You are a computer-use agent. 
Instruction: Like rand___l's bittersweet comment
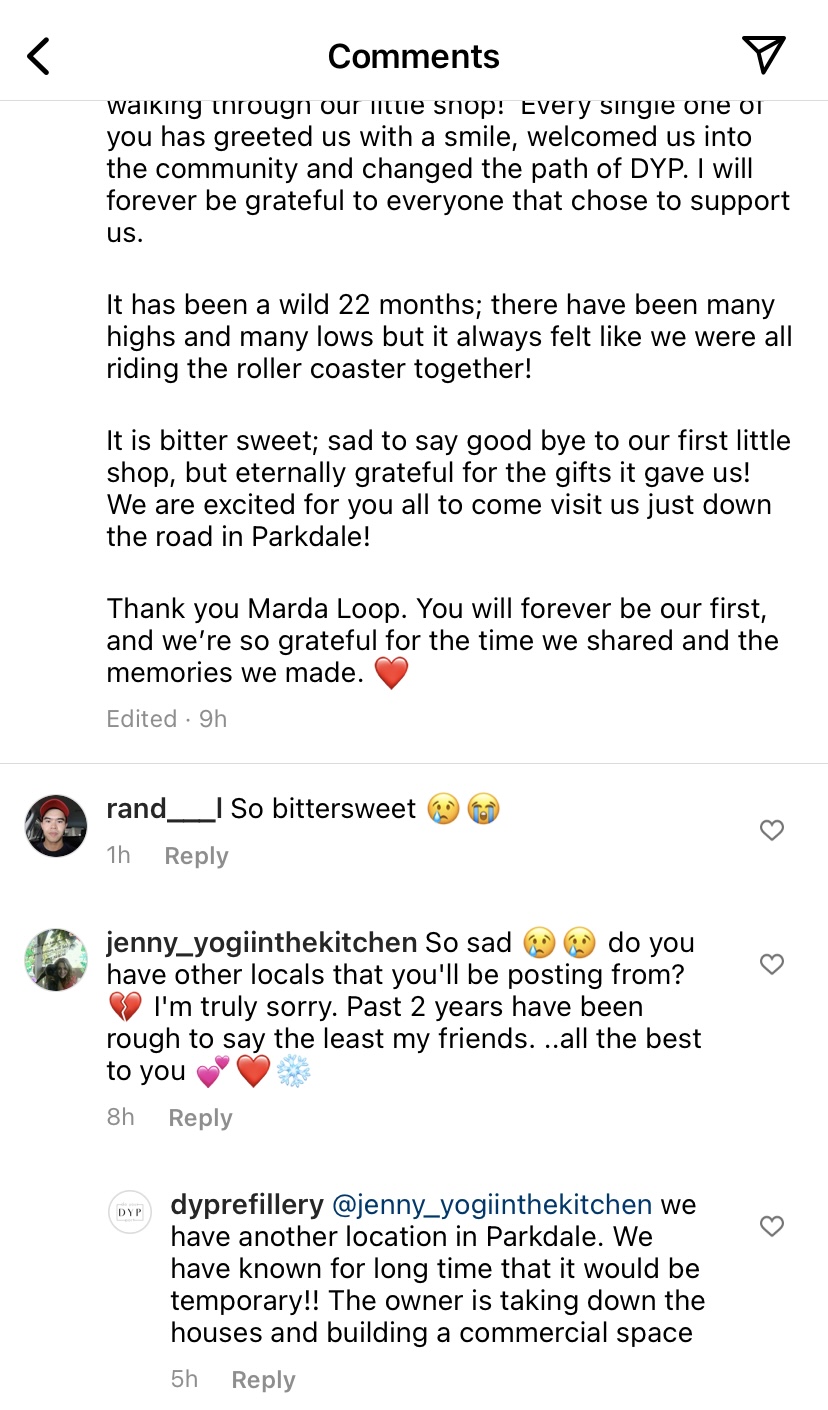(771, 830)
